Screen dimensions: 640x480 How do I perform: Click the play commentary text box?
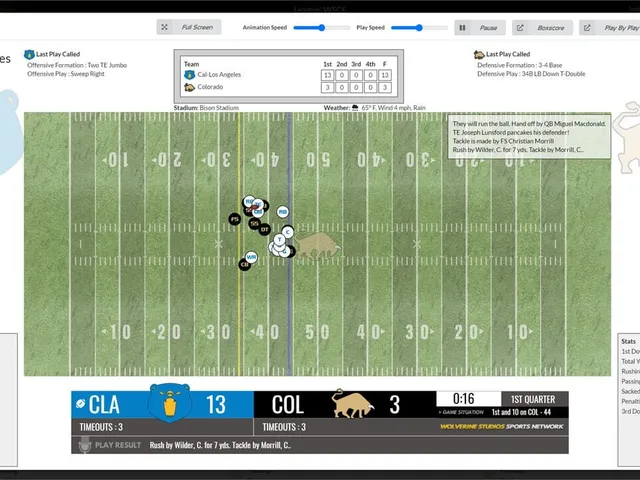[529, 136]
